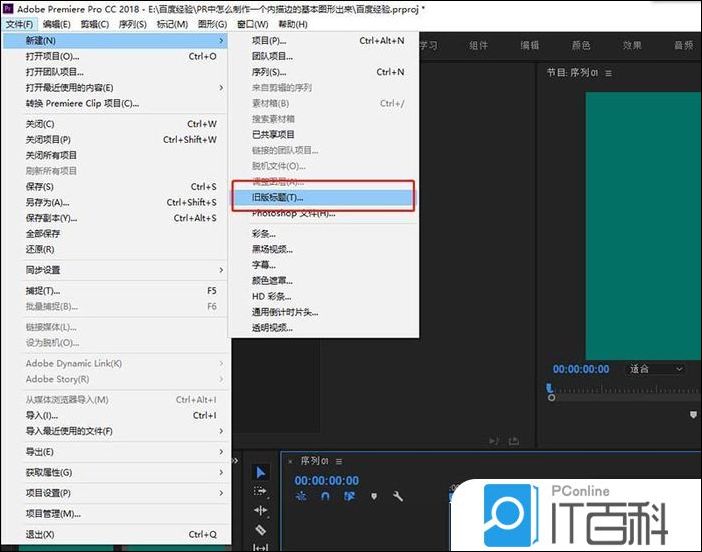
Task: Switch to the 颜色 workspace
Action: pos(581,46)
